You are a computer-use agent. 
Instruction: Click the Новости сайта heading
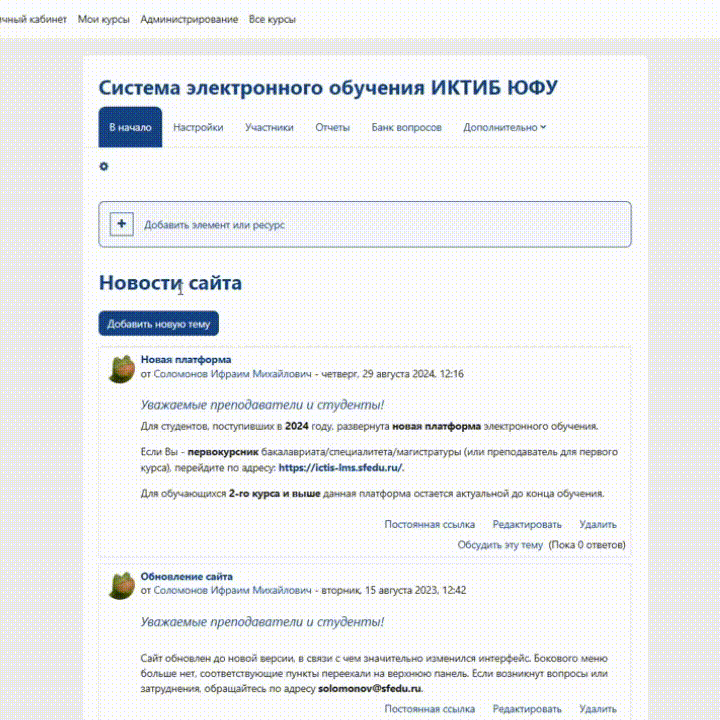(170, 283)
